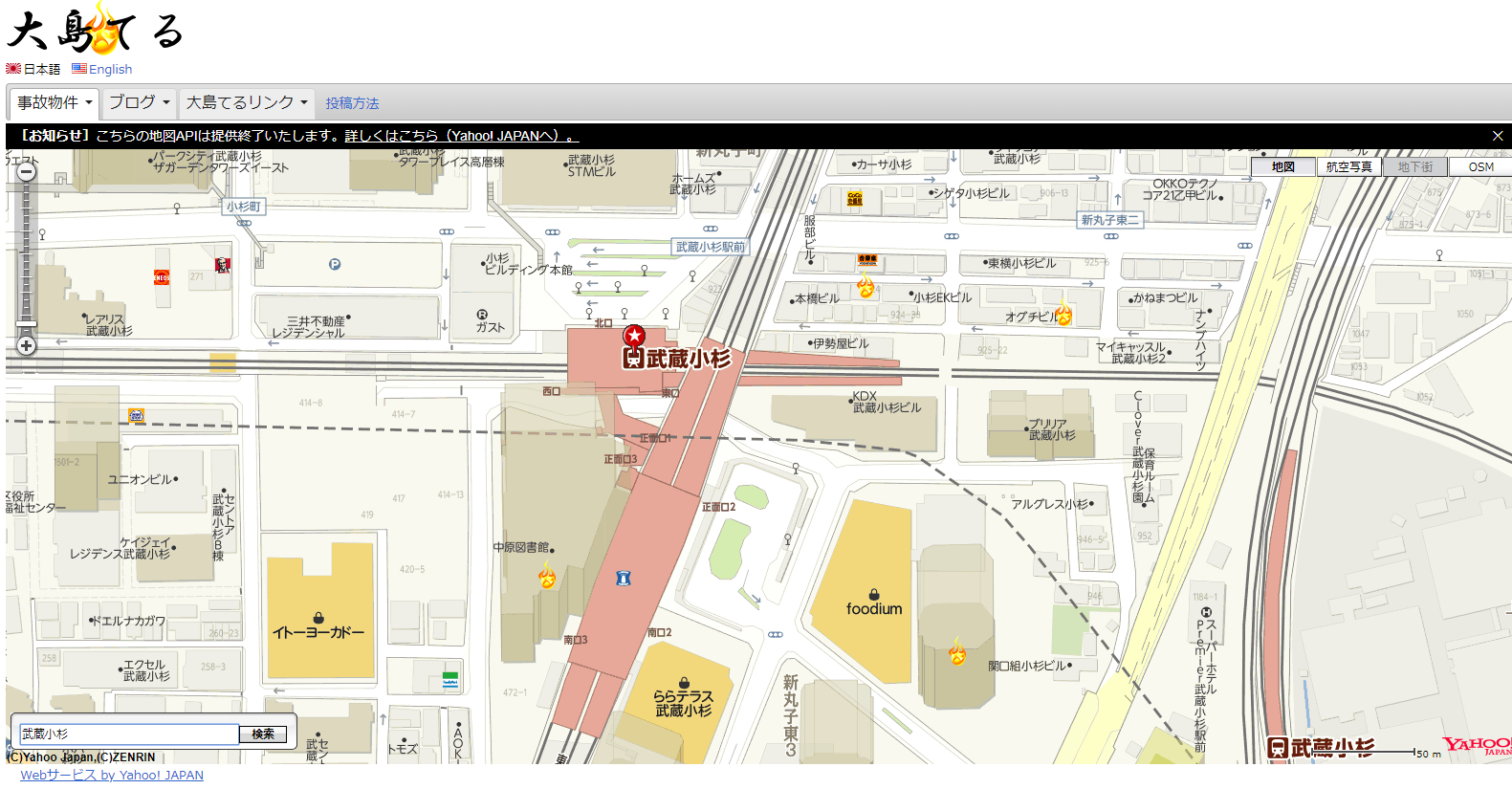Open the ブログ dropdown menu
Viewport: 1512px width, 789px height.
(139, 102)
